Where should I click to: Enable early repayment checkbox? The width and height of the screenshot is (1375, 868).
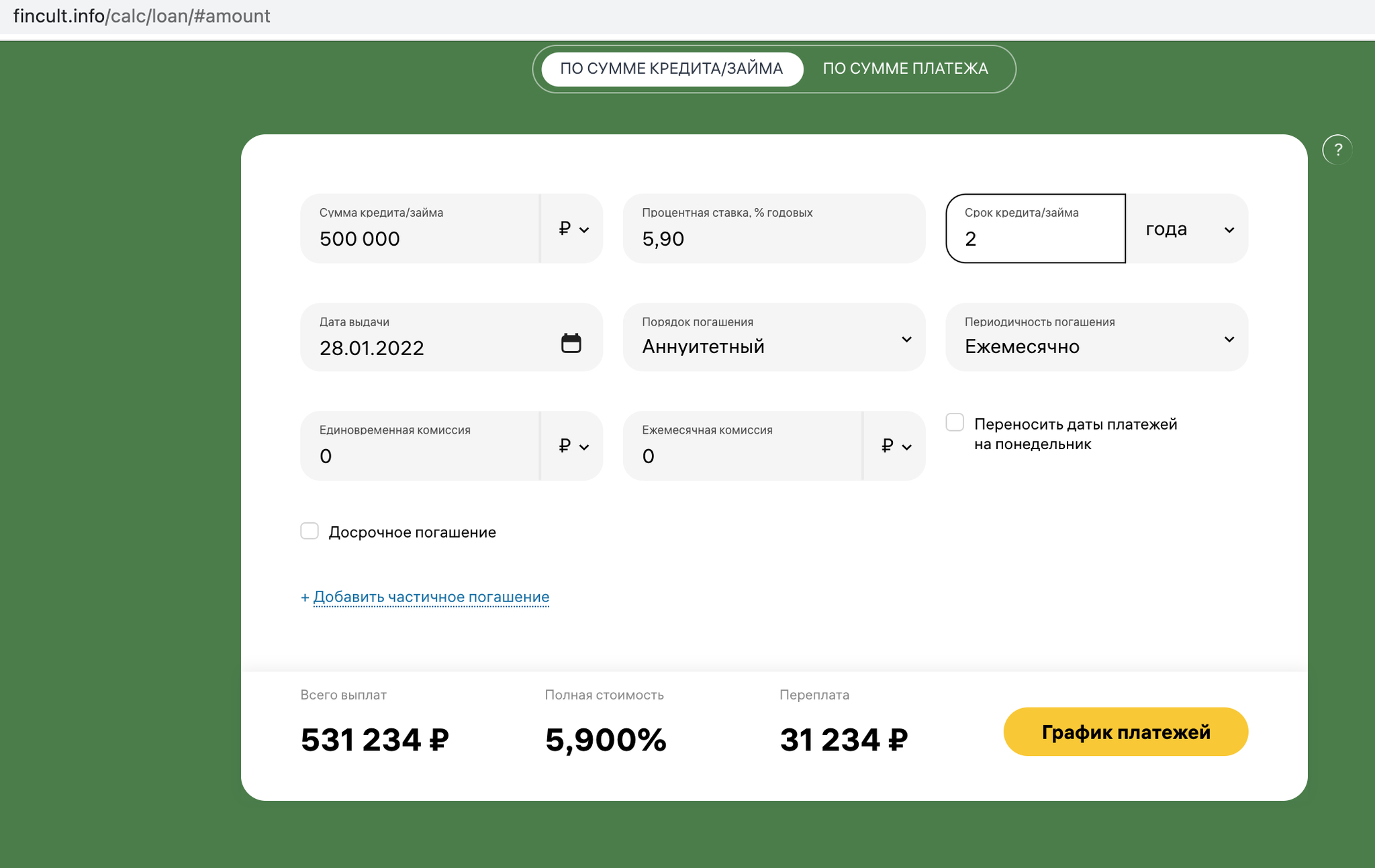tap(310, 532)
